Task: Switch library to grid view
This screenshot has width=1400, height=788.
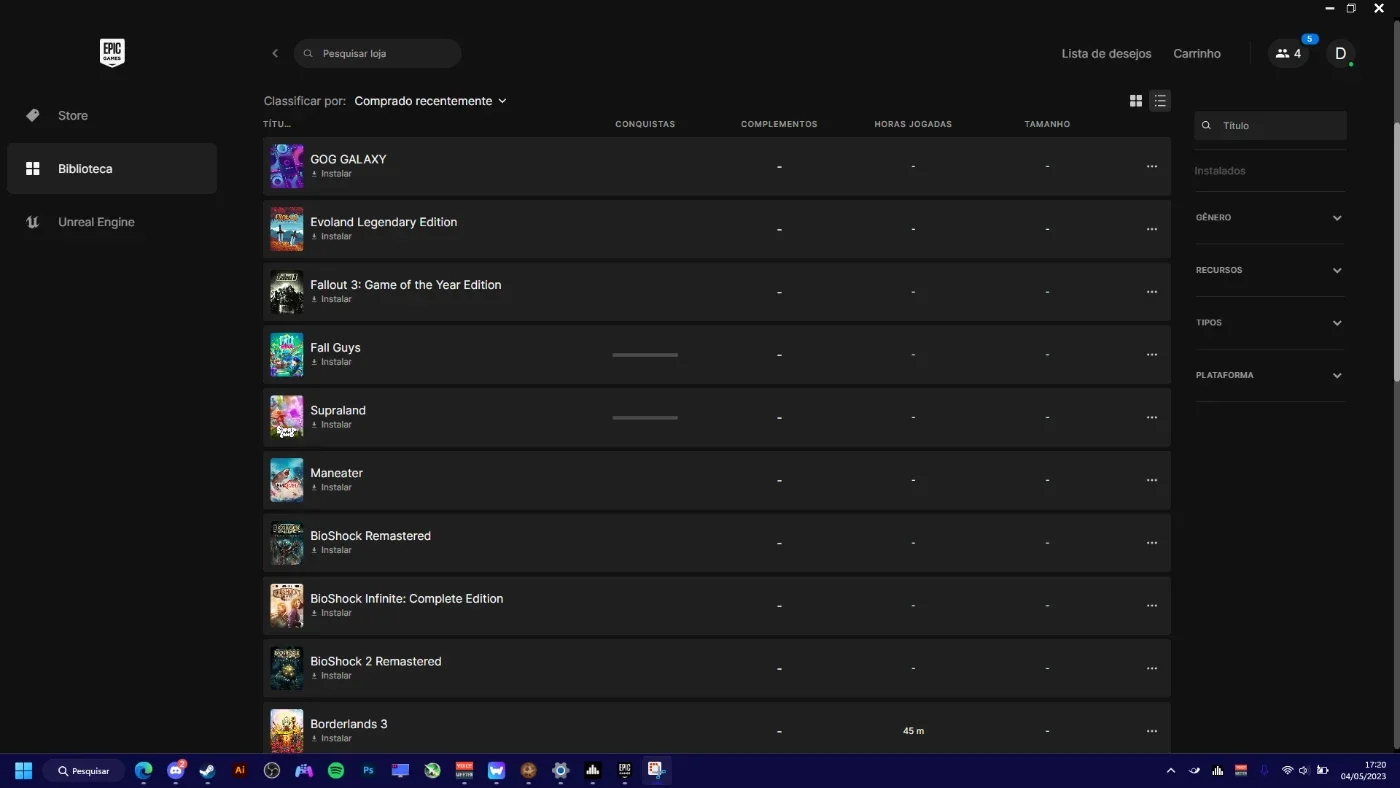Action: [1136, 101]
